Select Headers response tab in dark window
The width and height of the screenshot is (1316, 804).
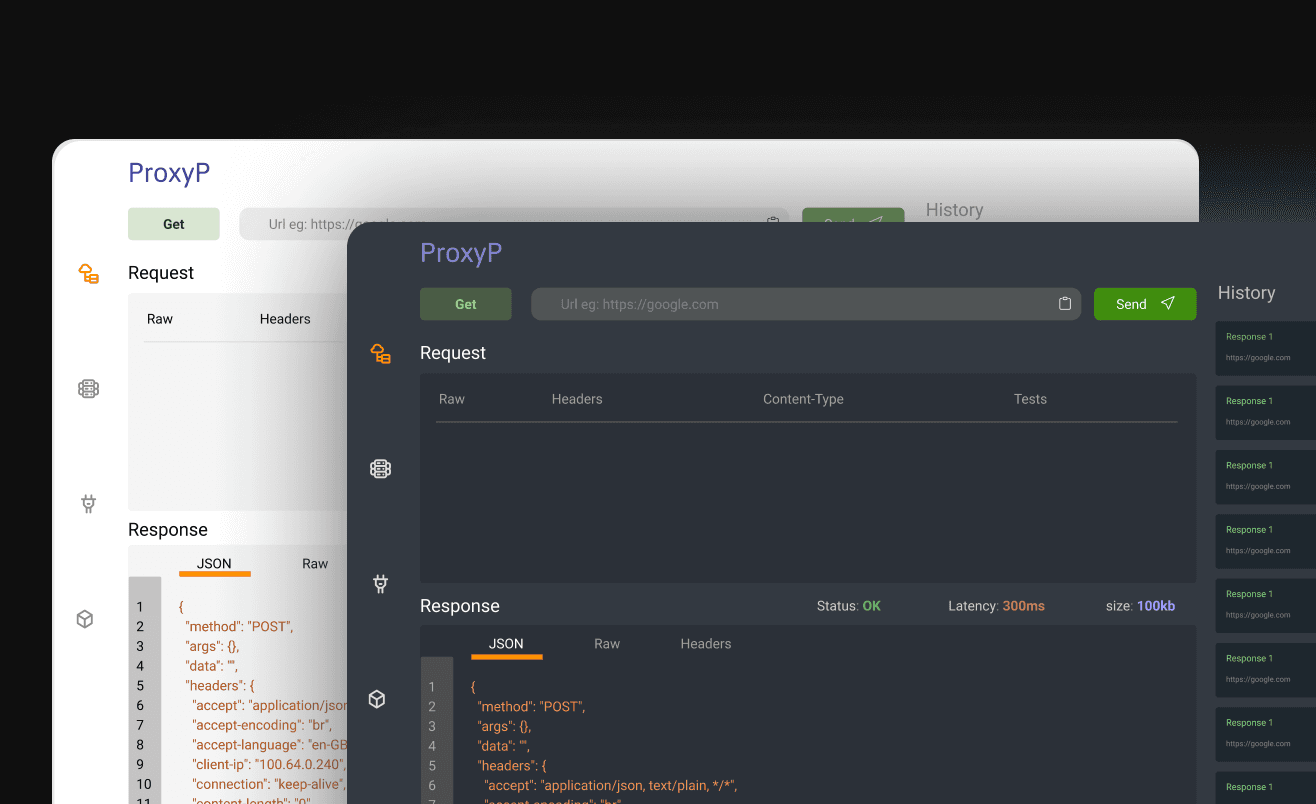pos(706,644)
